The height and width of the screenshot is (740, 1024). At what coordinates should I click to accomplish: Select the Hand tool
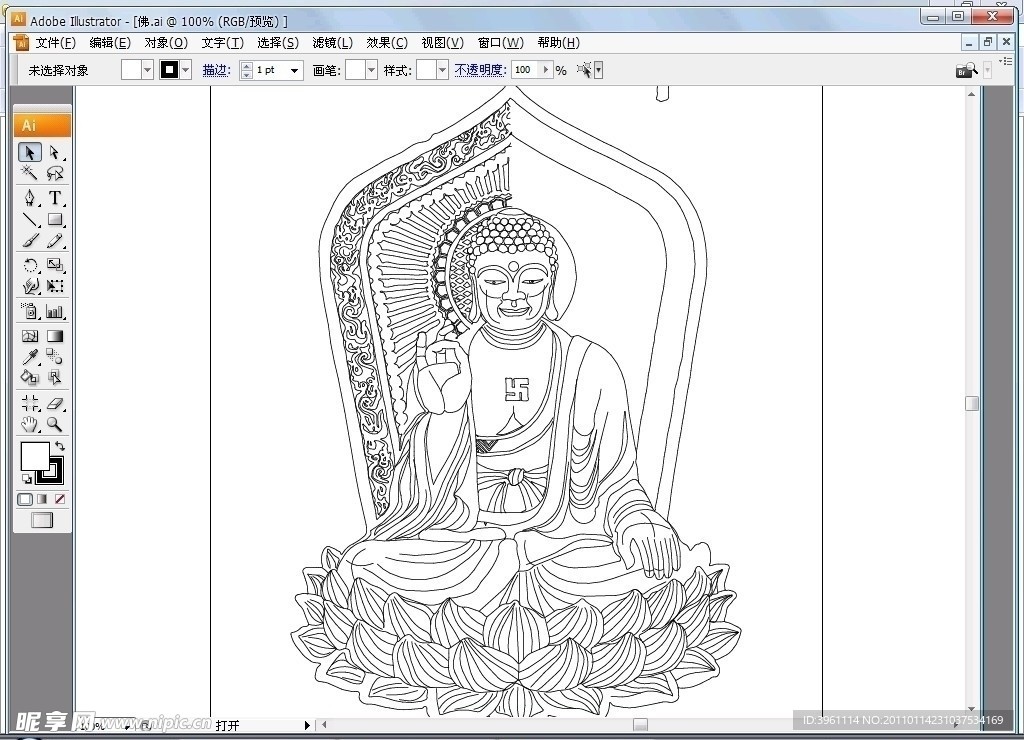30,425
